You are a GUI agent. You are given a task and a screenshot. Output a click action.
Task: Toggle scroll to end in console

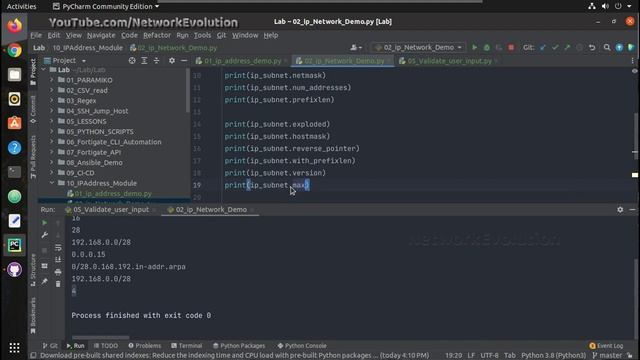pyautogui.click(x=58, y=260)
